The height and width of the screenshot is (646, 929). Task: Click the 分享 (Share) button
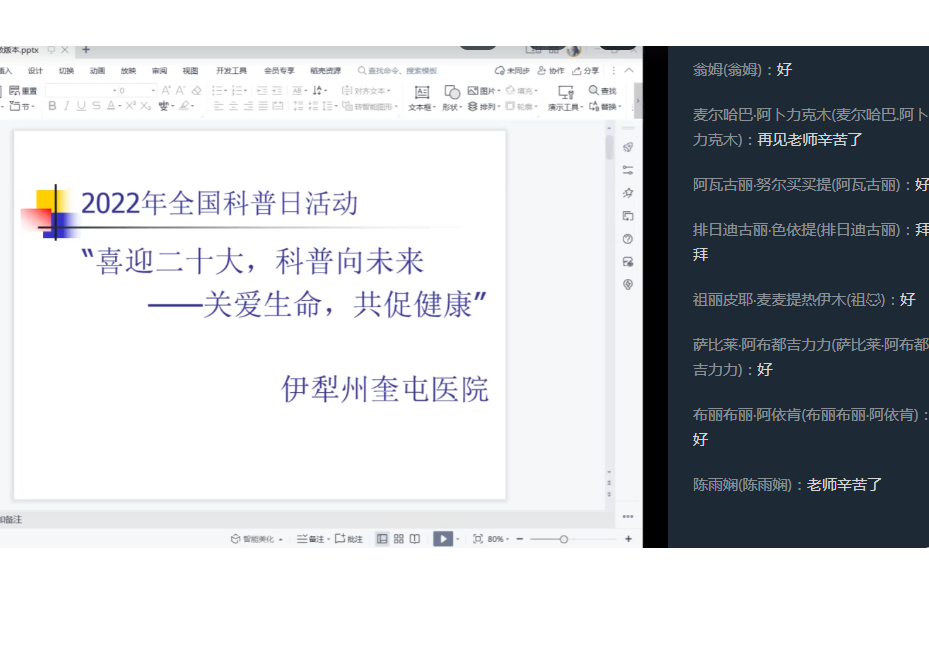(x=587, y=71)
